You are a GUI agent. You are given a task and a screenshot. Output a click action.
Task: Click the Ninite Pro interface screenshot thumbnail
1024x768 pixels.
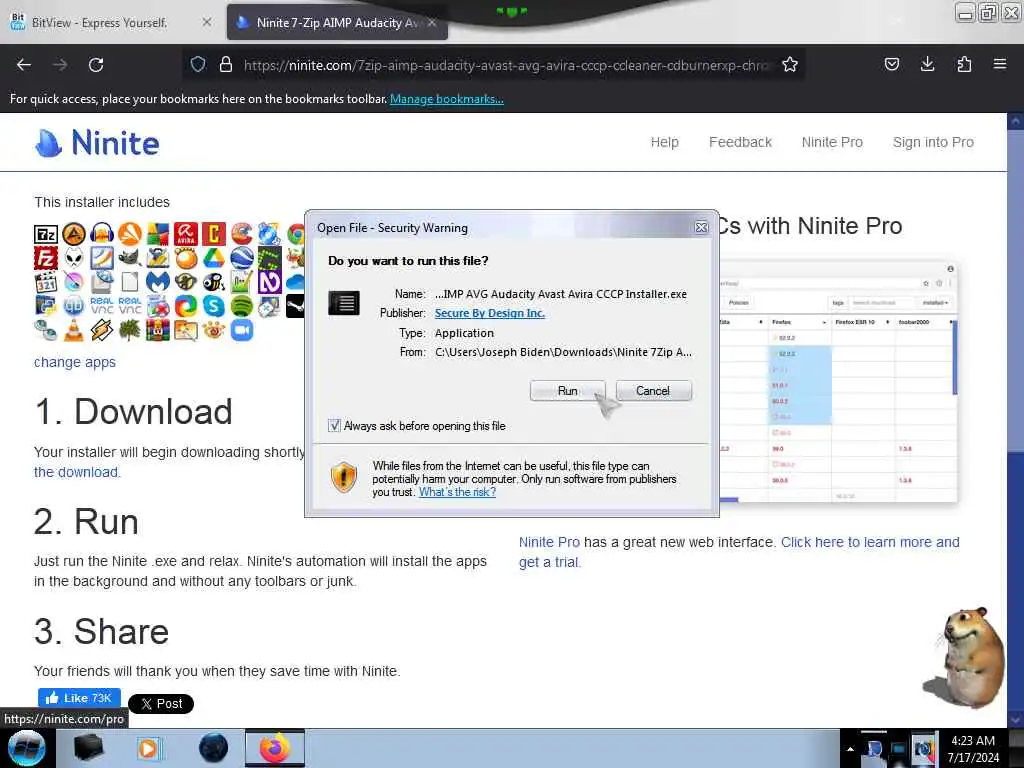(838, 381)
